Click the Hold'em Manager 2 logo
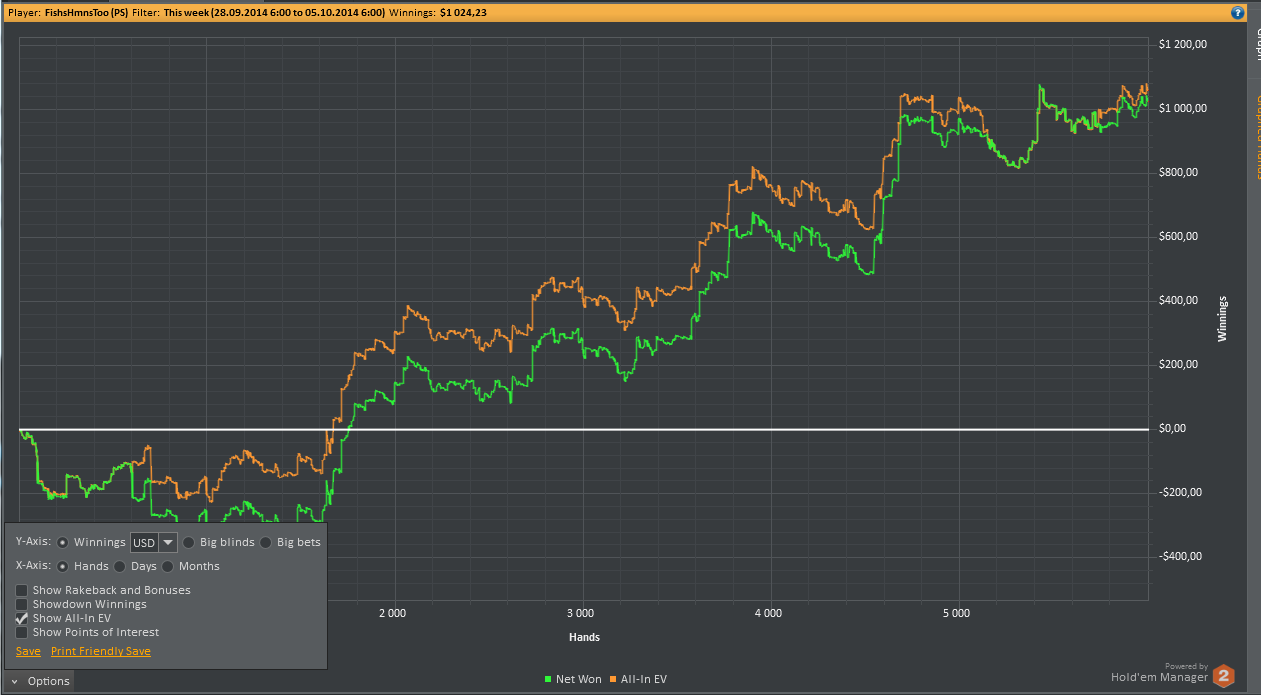The height and width of the screenshot is (695, 1261). pos(1224,677)
